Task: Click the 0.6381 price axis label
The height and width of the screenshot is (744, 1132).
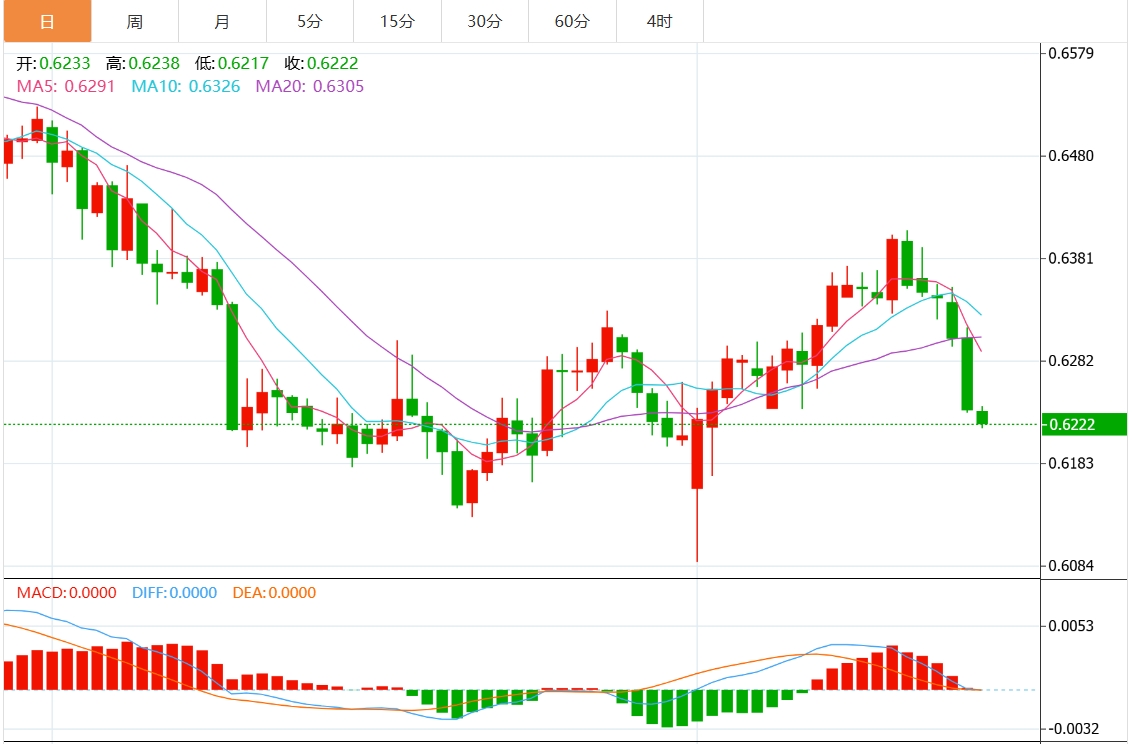Action: tap(1071, 258)
